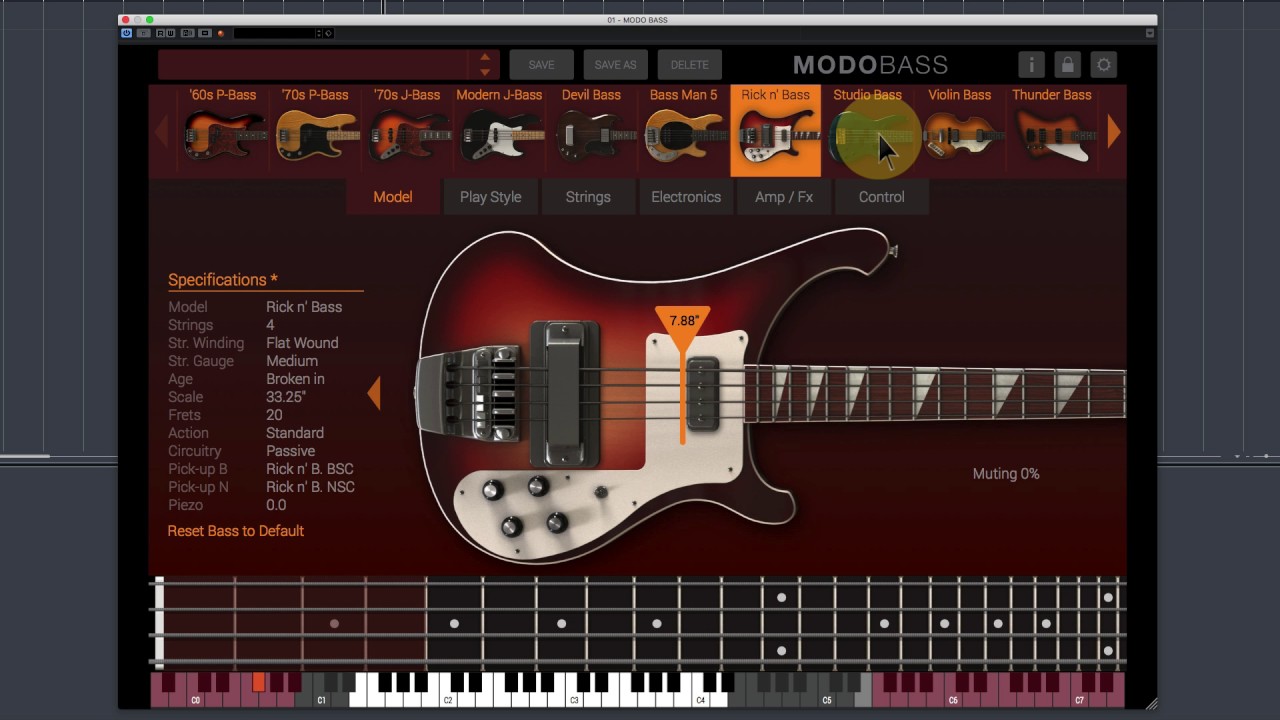Open the plugin window dropdown arrow at top right
This screenshot has width=1280, height=720.
1150,33
